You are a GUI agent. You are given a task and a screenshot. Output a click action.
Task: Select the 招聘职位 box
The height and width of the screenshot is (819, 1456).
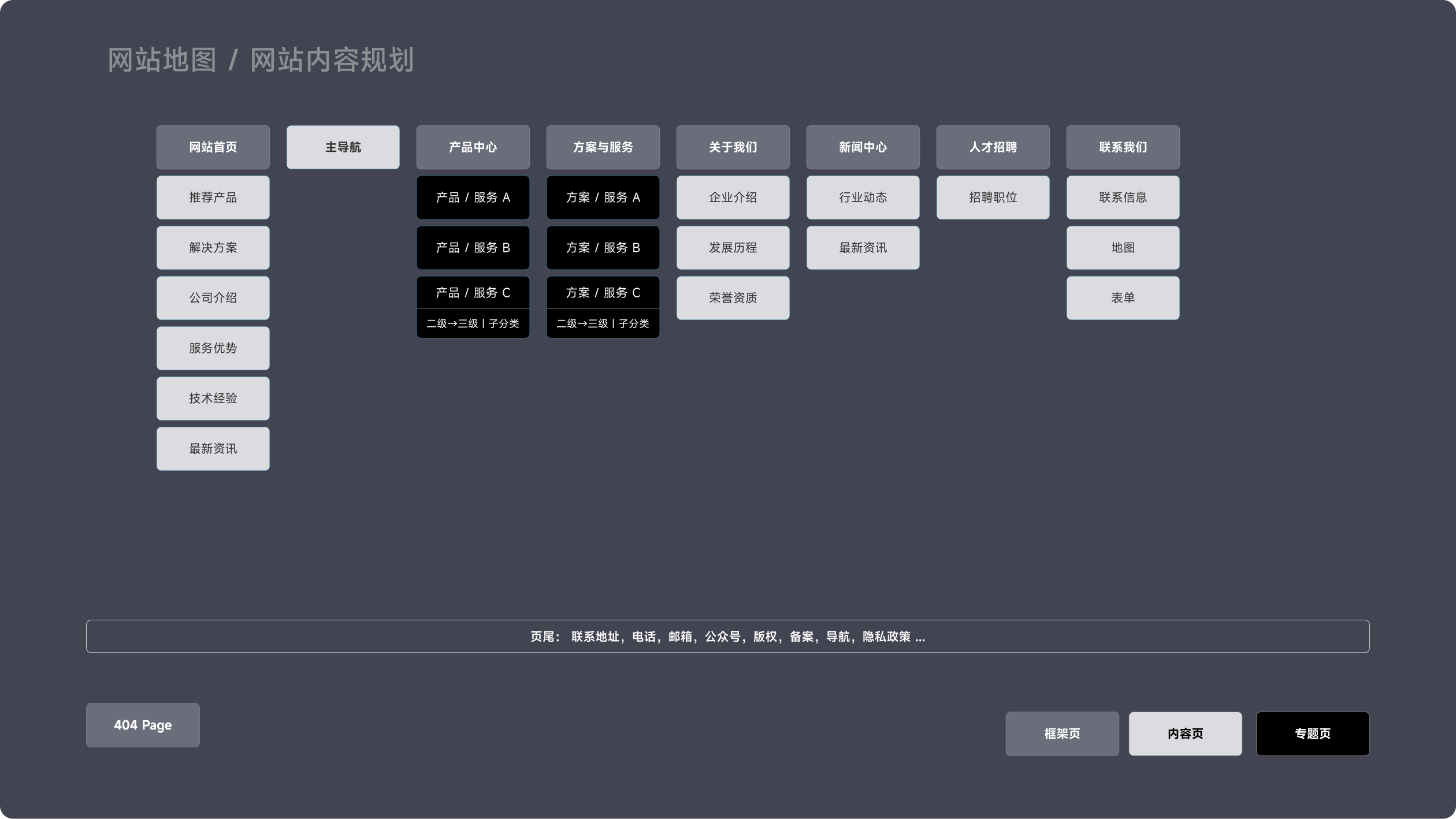click(x=993, y=198)
